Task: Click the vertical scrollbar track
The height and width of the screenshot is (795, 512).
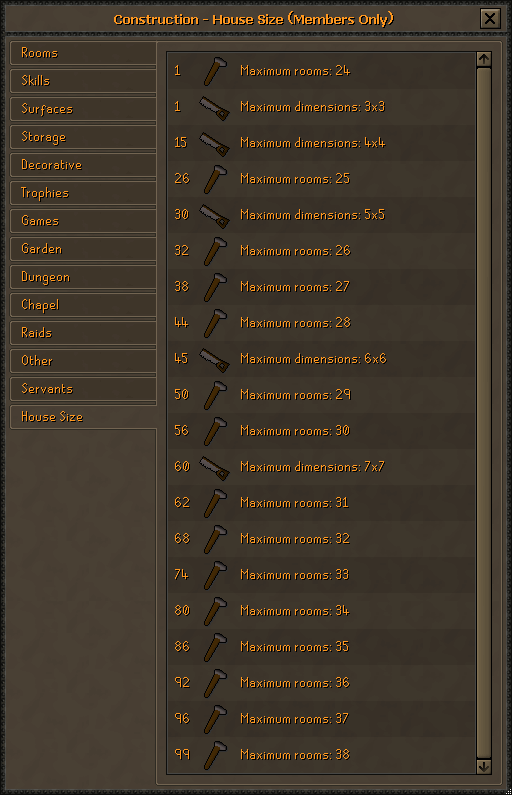Action: [x=484, y=413]
